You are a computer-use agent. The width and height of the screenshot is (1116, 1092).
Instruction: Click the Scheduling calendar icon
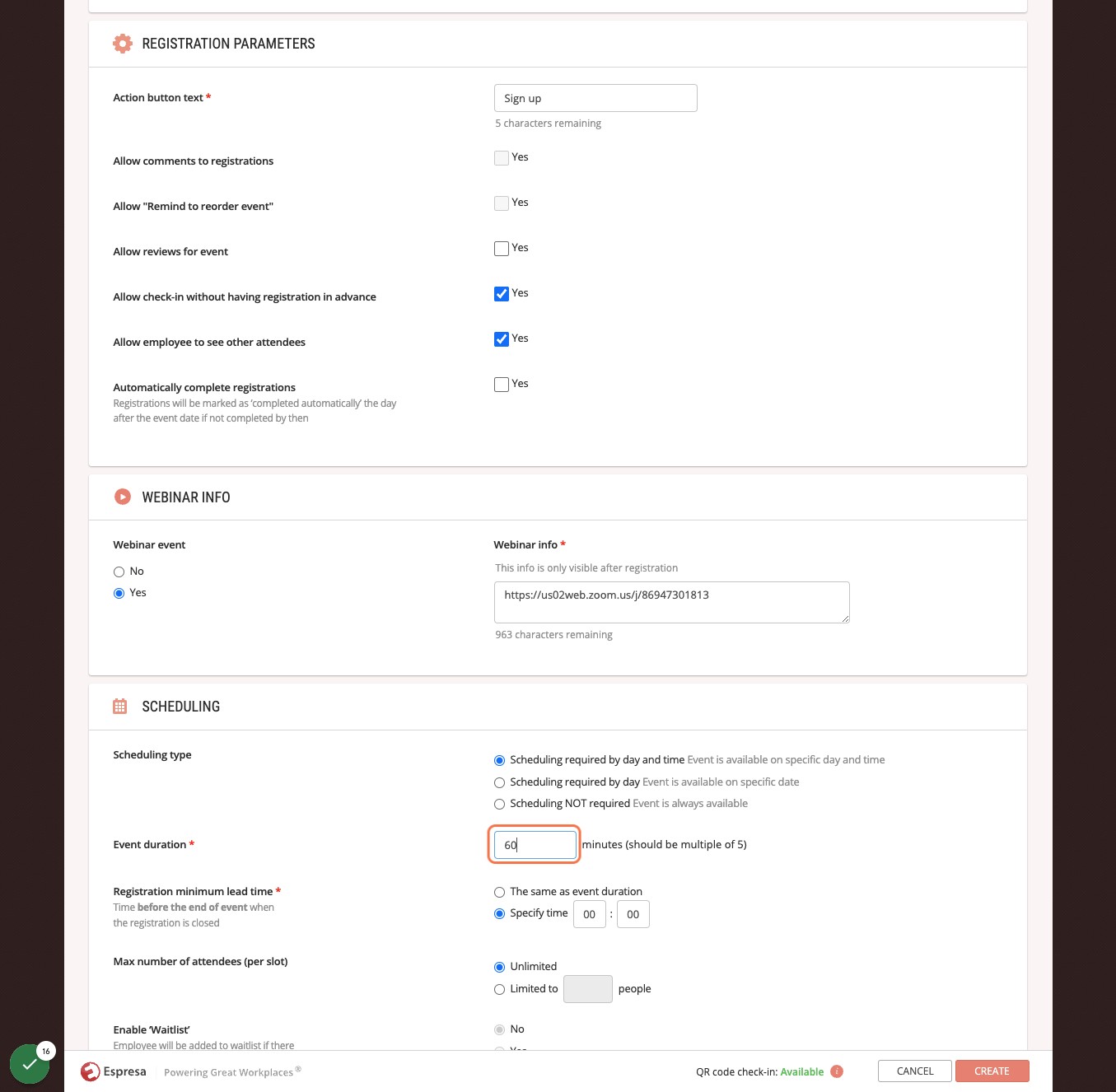click(x=120, y=706)
